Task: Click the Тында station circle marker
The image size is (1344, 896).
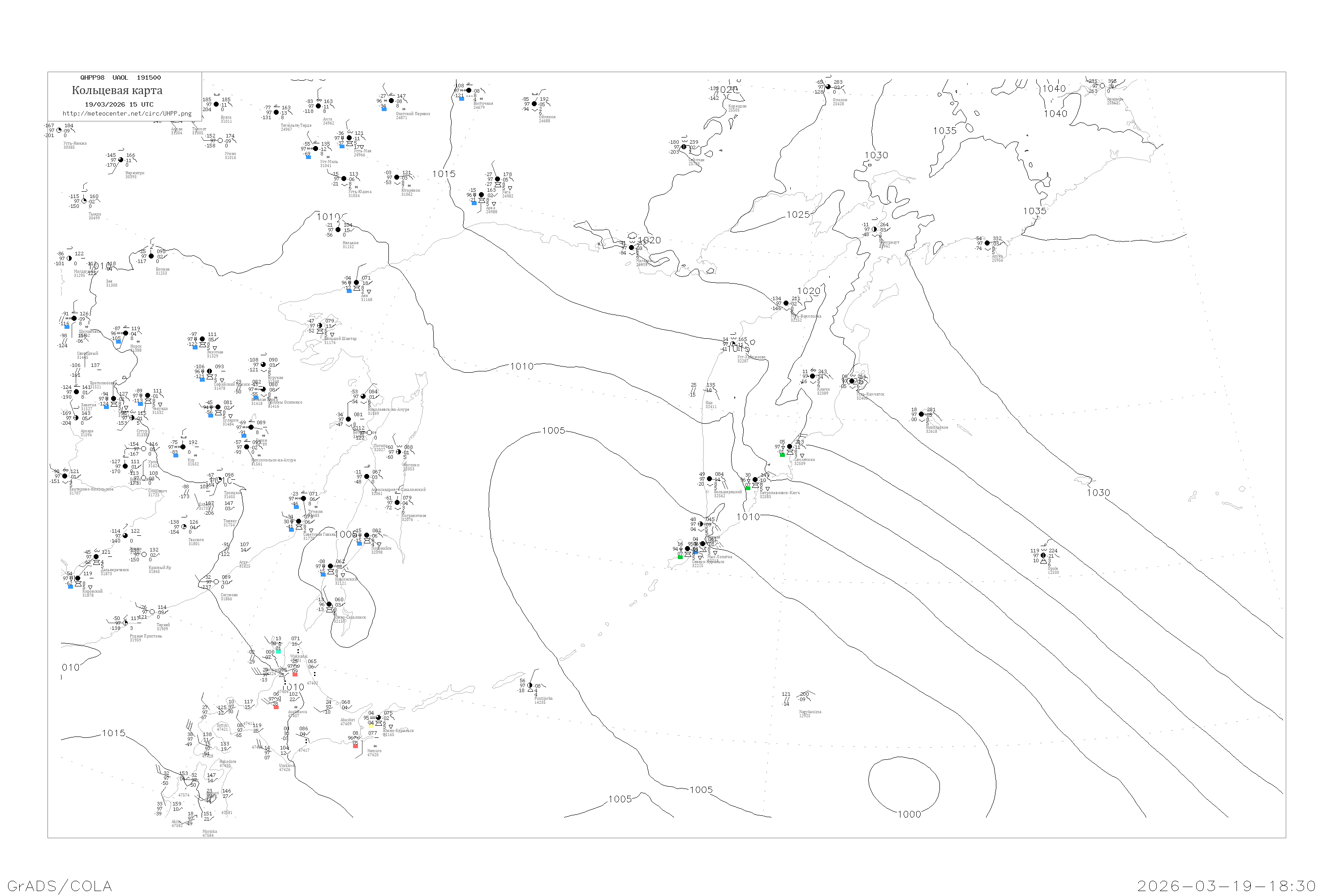Action: 84,201
